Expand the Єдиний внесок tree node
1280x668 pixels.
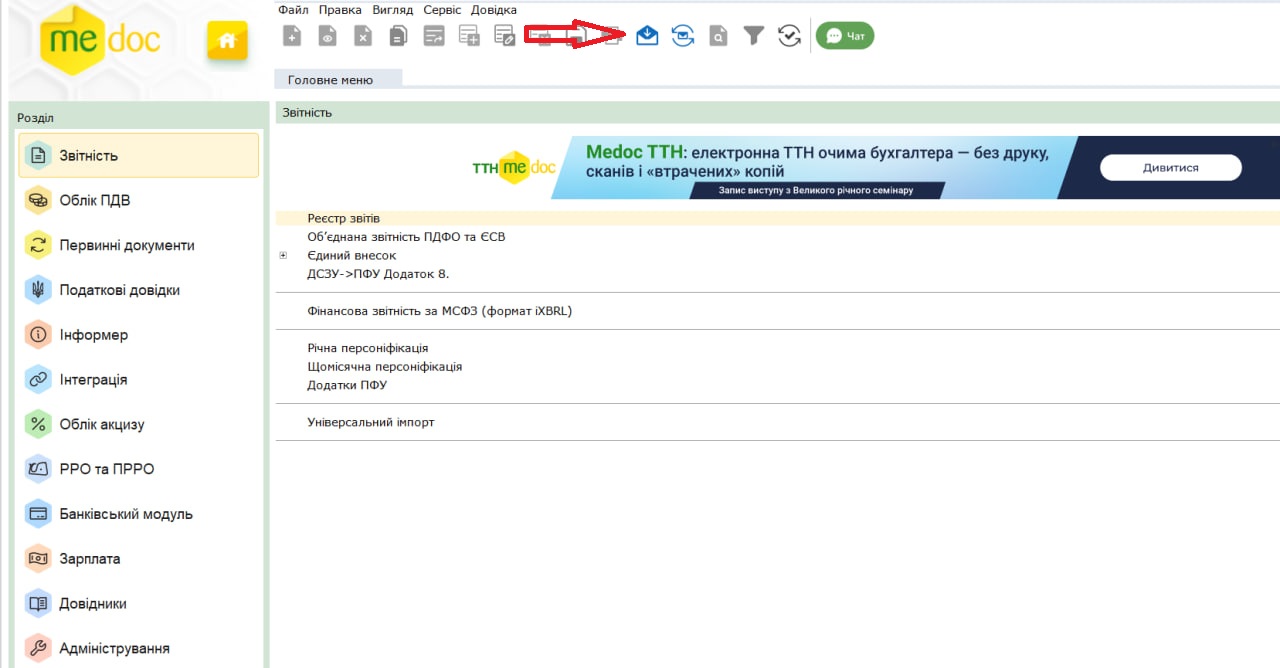pos(284,256)
